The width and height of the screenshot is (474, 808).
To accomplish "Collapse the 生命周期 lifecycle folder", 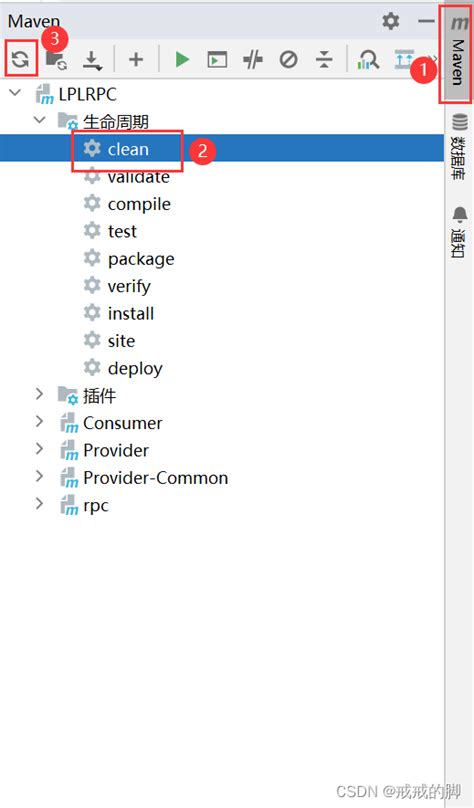I will click(40, 121).
